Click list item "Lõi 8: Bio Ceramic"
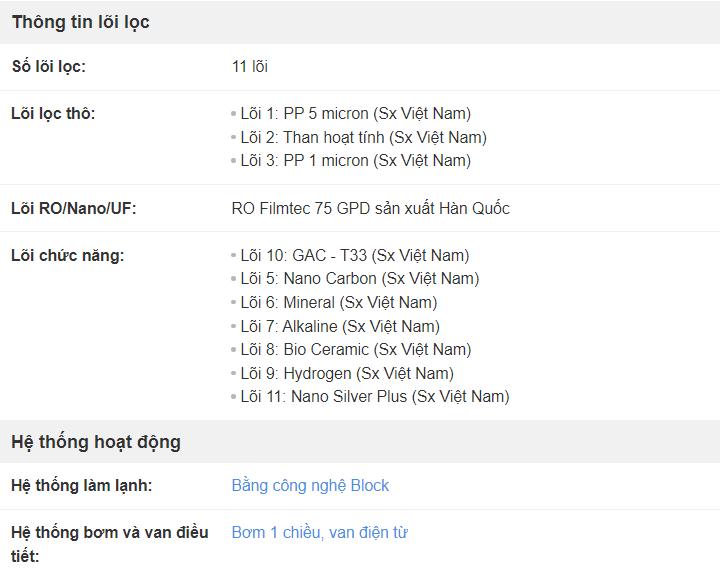 click(x=355, y=349)
